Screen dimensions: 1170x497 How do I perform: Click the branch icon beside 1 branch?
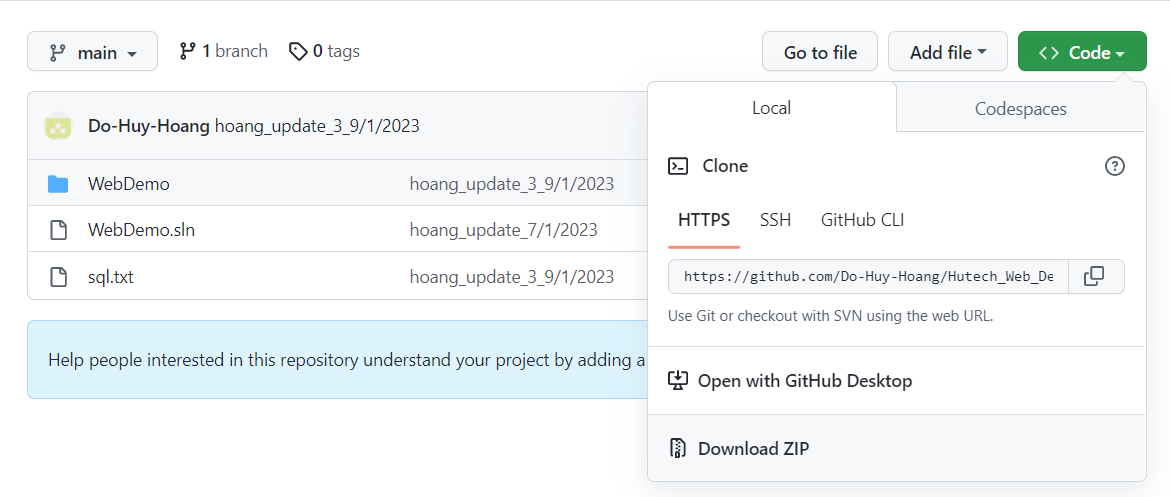pos(187,51)
